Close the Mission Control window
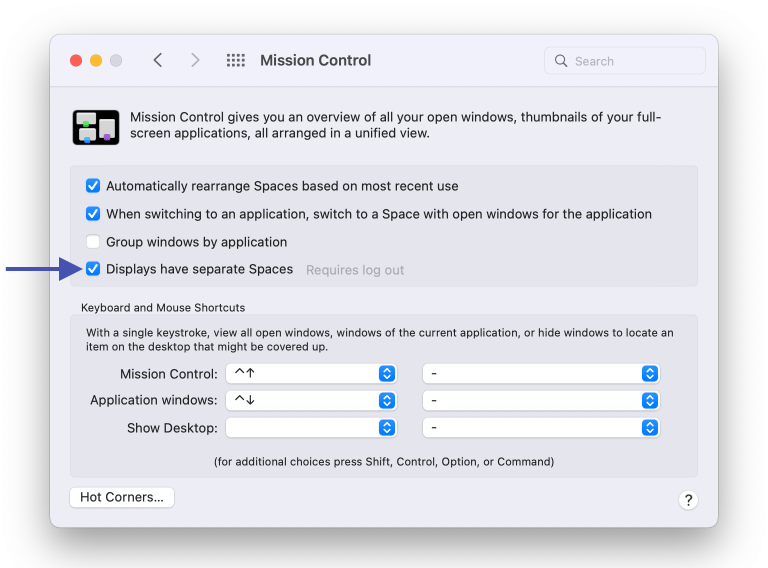The image size is (768, 568). [x=76, y=60]
